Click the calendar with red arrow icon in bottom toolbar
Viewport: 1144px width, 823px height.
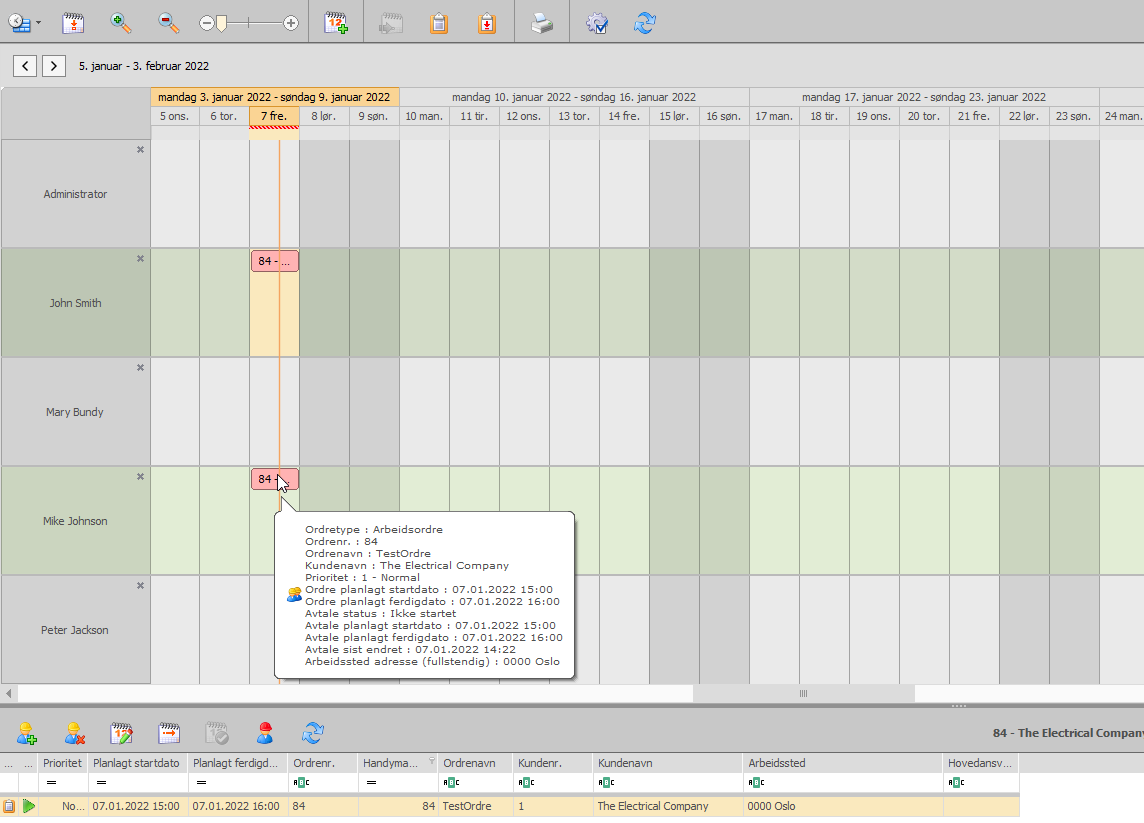(x=169, y=733)
